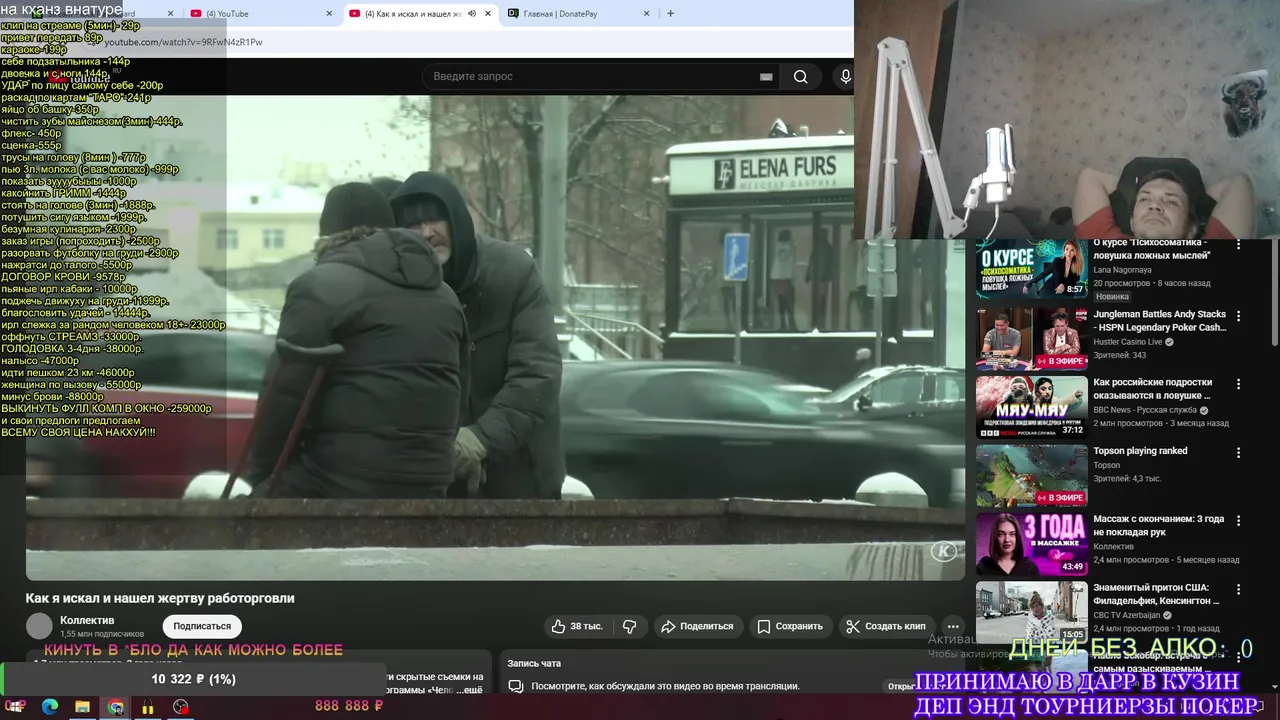
Task: Click title 'Как российские подростки оказываются в ловушке'
Action: coord(1152,389)
